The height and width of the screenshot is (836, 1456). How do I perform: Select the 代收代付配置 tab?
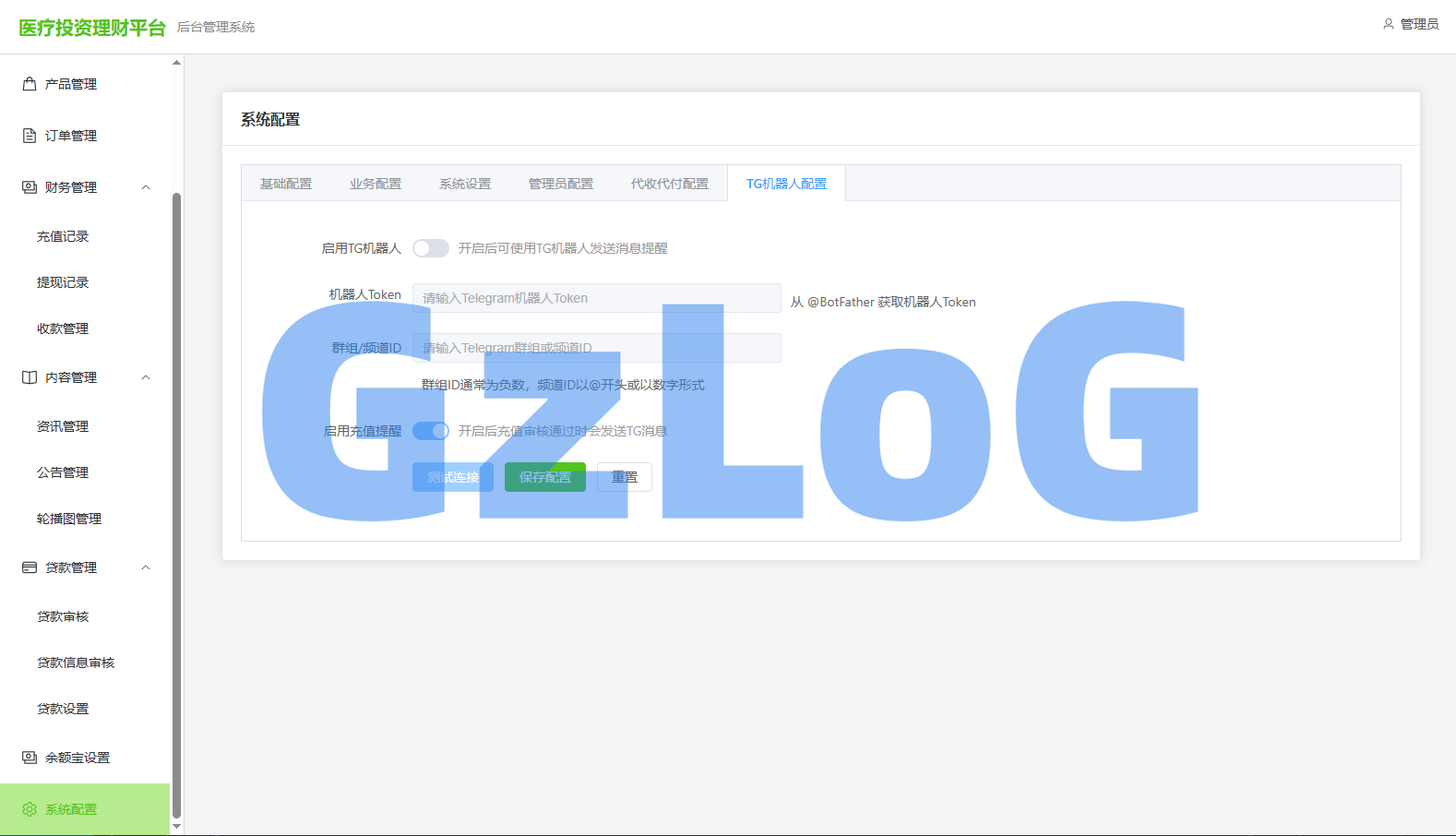tap(670, 184)
